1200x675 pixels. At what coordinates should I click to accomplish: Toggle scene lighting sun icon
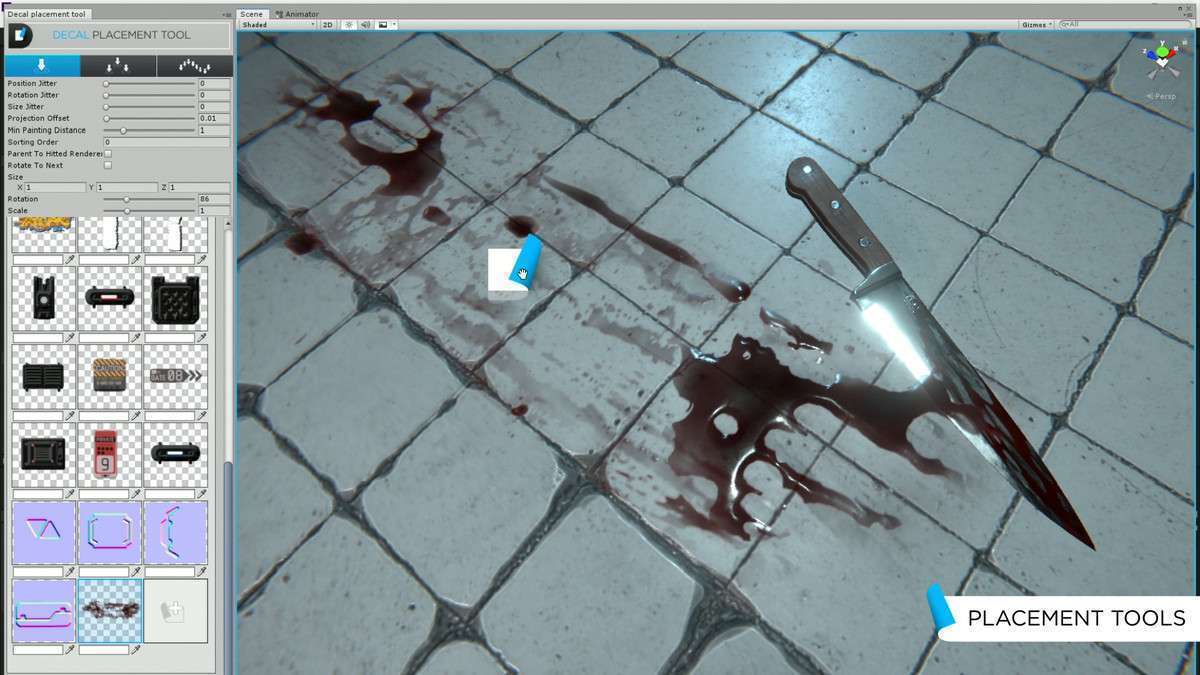349,24
